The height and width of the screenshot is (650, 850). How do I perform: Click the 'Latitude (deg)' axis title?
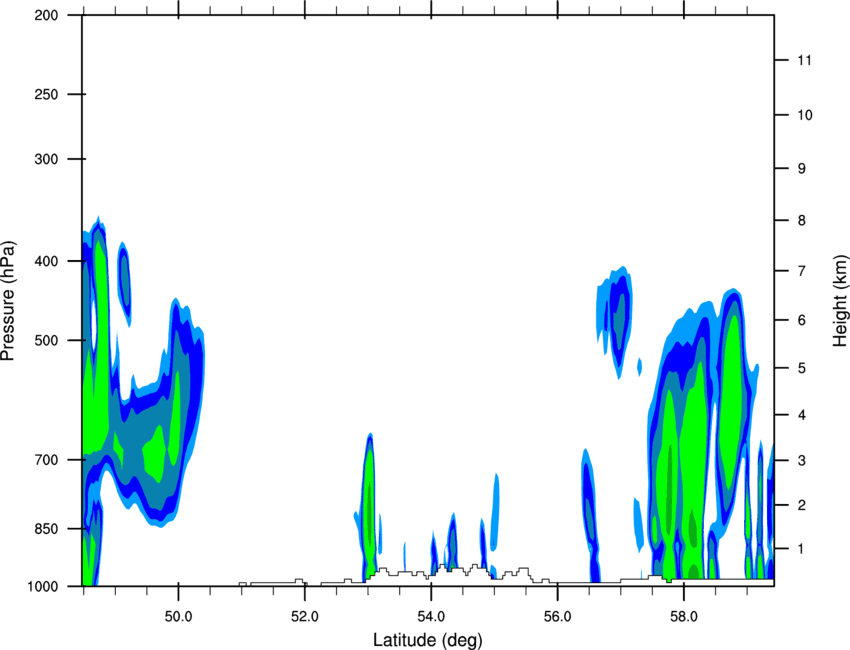click(x=428, y=640)
